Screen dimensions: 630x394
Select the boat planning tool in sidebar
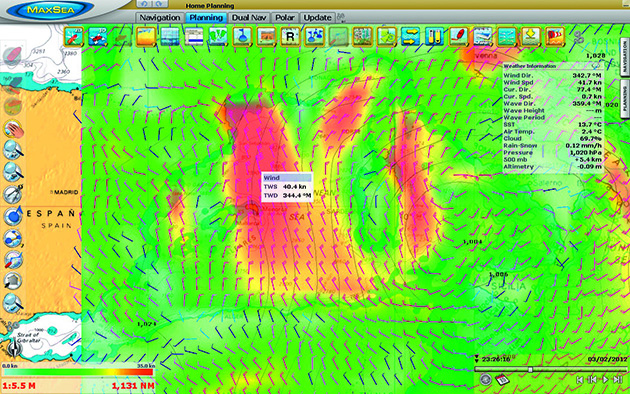(x=13, y=259)
